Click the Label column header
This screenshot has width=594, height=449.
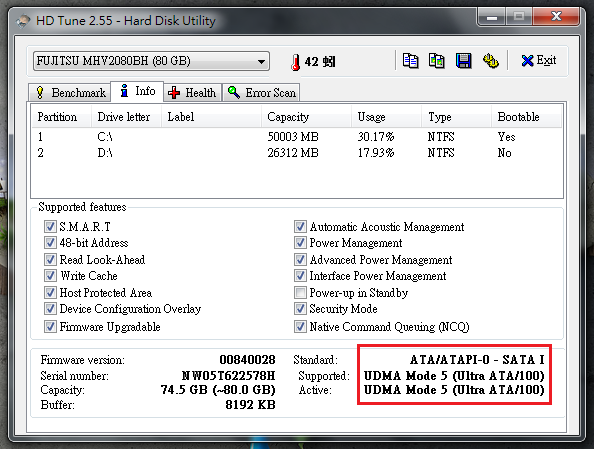[212, 117]
